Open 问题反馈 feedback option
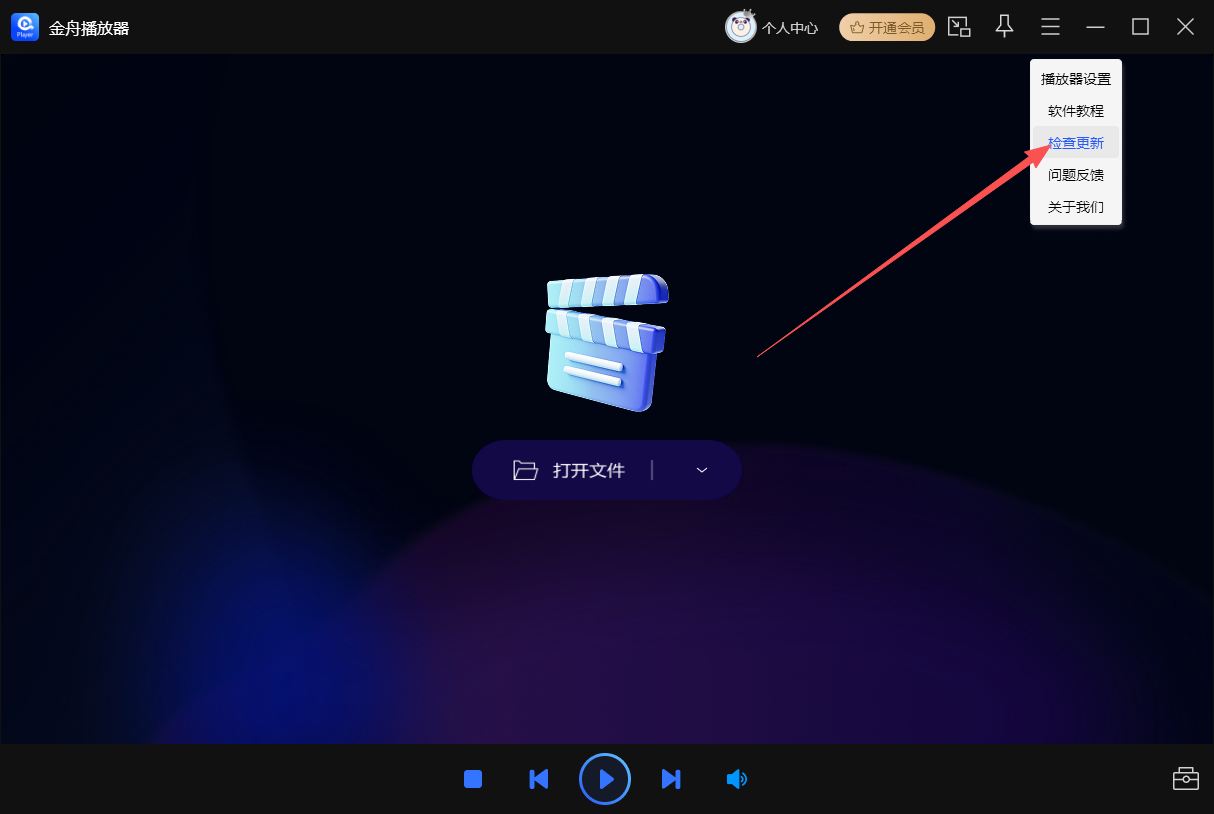The image size is (1214, 814). 1075,175
